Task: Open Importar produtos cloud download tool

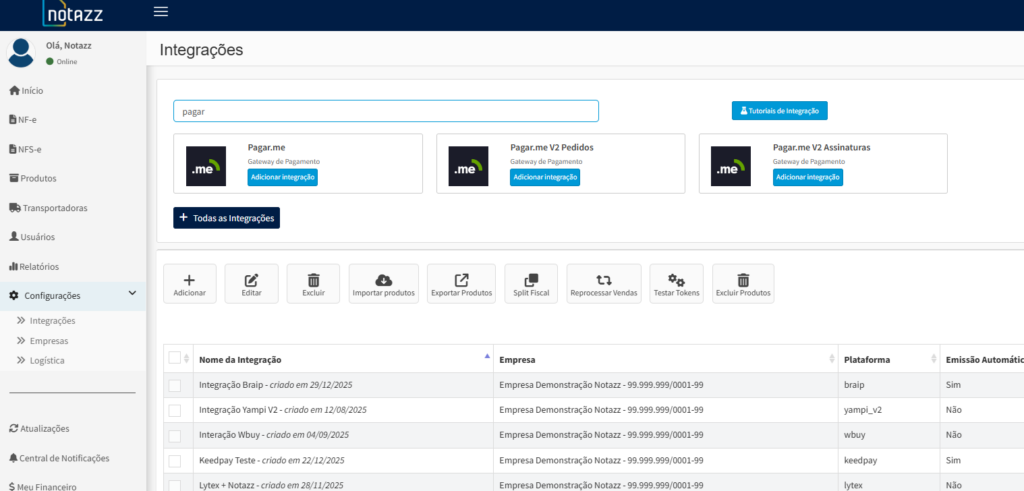Action: 383,283
